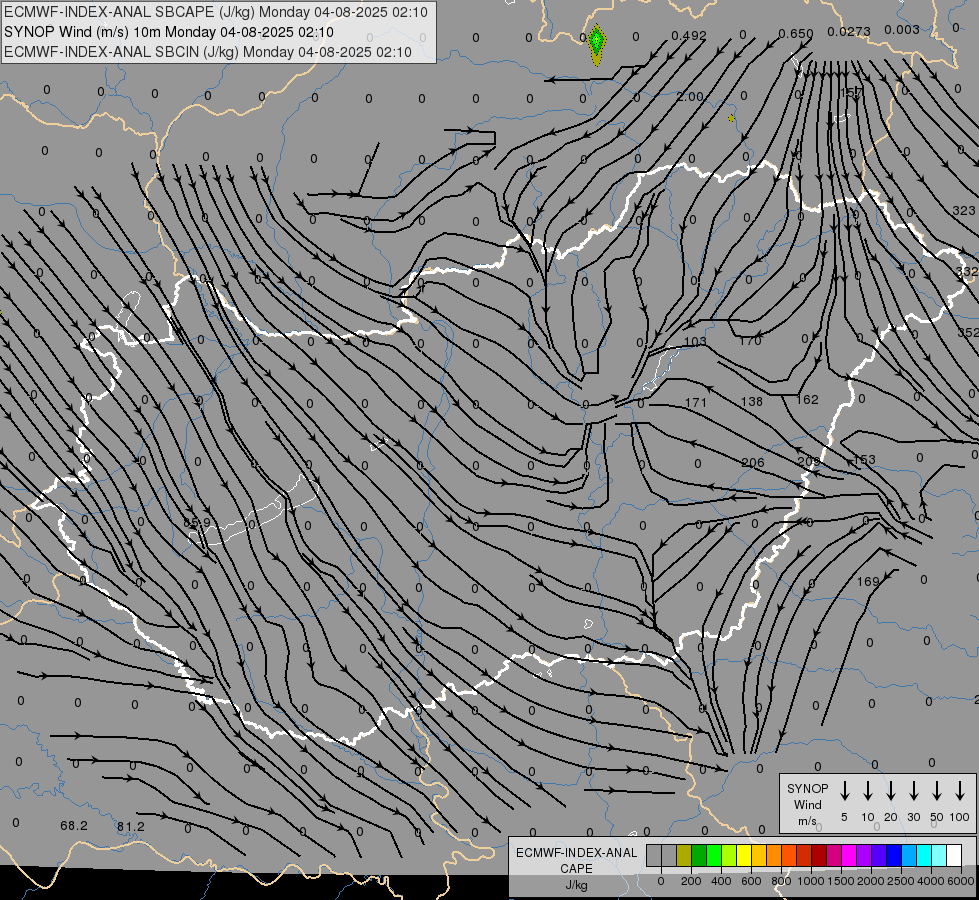This screenshot has height=900, width=979.
Task: Click the ECMWF-INDEX-ANAL CAPE J/kg legend label
Action: click(x=576, y=869)
